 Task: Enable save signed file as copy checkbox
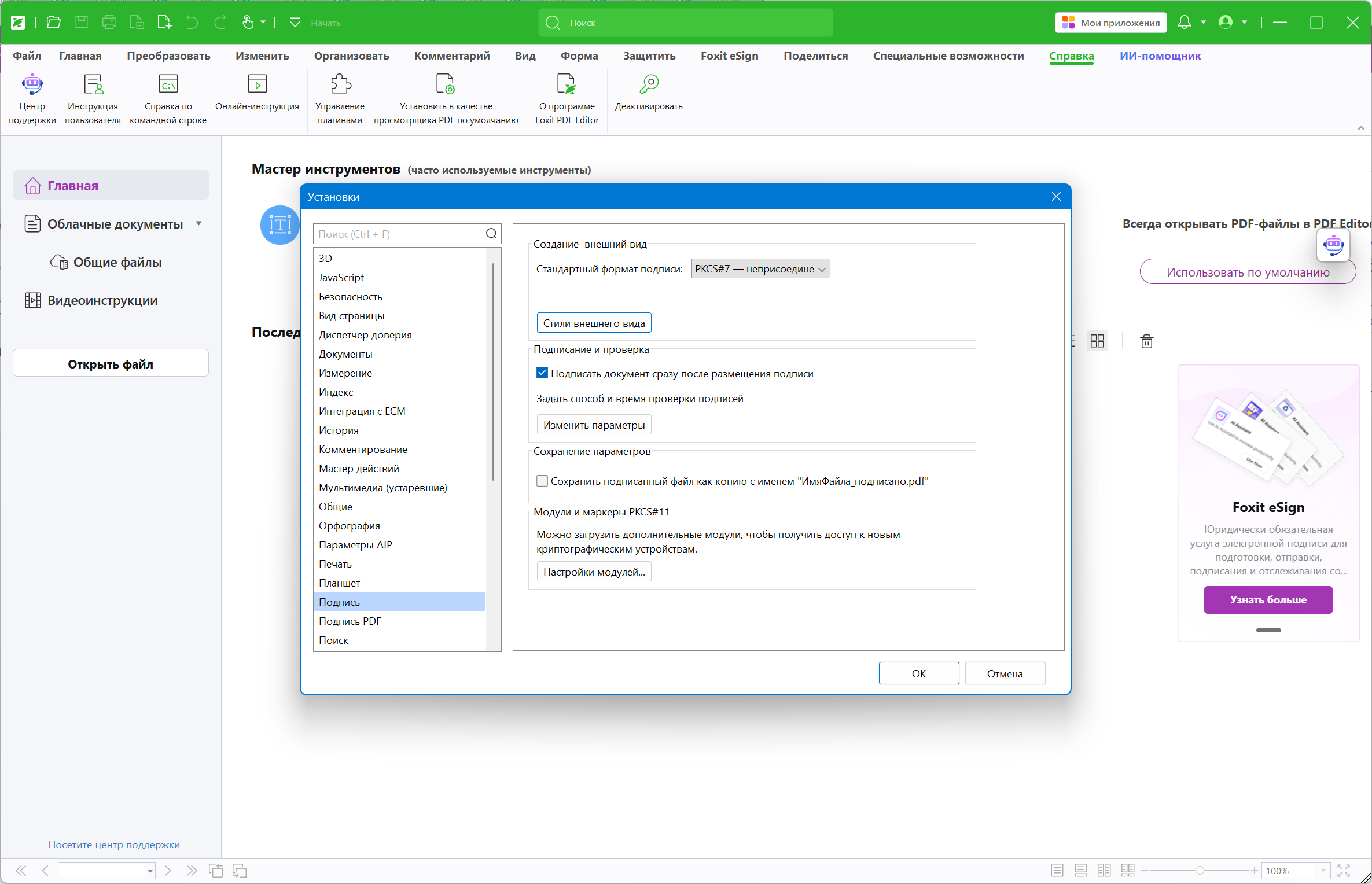[x=542, y=481]
